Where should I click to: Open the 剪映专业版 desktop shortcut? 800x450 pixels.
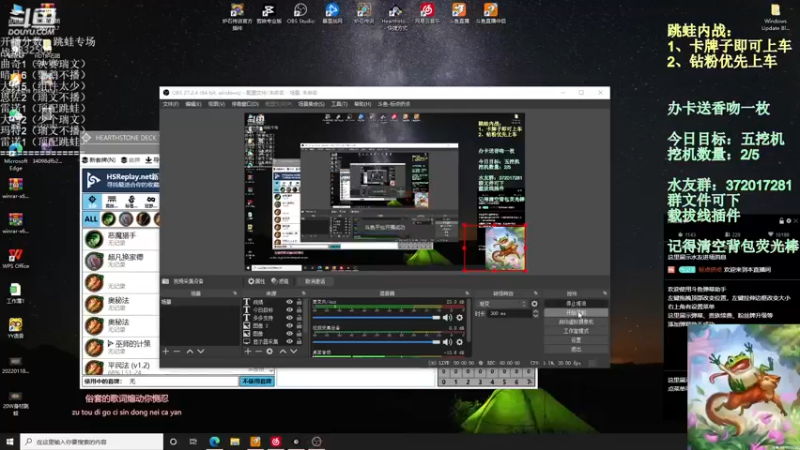pos(269,14)
